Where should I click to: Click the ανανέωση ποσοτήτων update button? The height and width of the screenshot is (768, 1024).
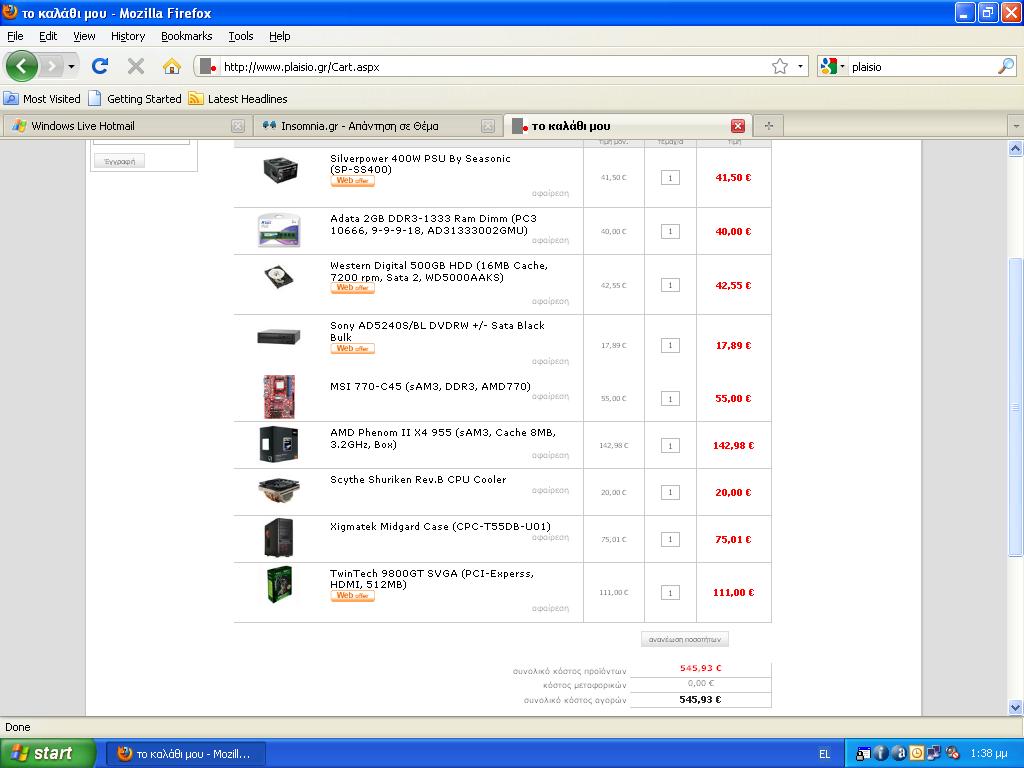684,639
